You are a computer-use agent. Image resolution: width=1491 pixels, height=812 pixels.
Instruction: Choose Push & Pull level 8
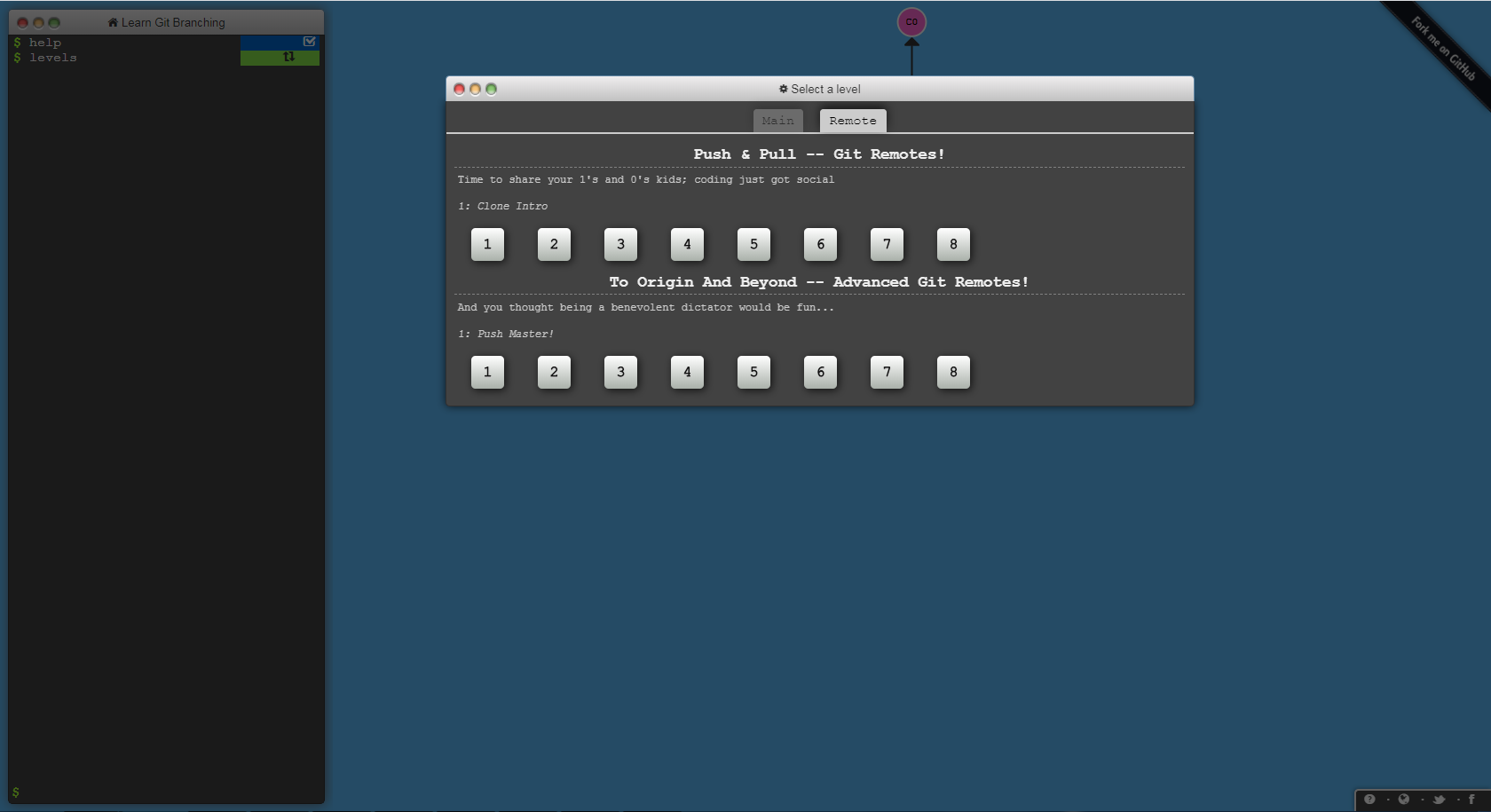click(953, 244)
